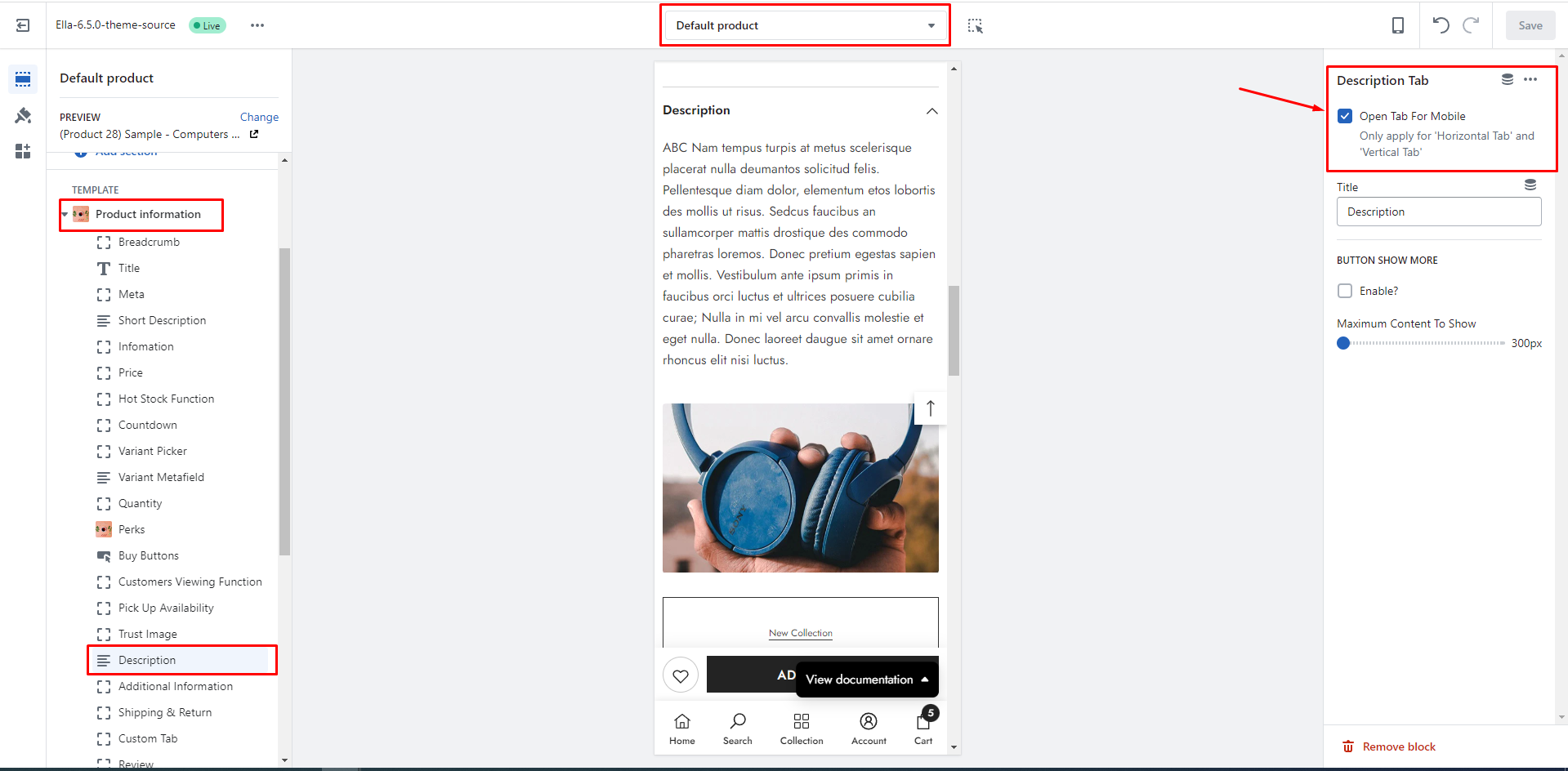Open the theme actions ellipsis menu

[x=257, y=25]
